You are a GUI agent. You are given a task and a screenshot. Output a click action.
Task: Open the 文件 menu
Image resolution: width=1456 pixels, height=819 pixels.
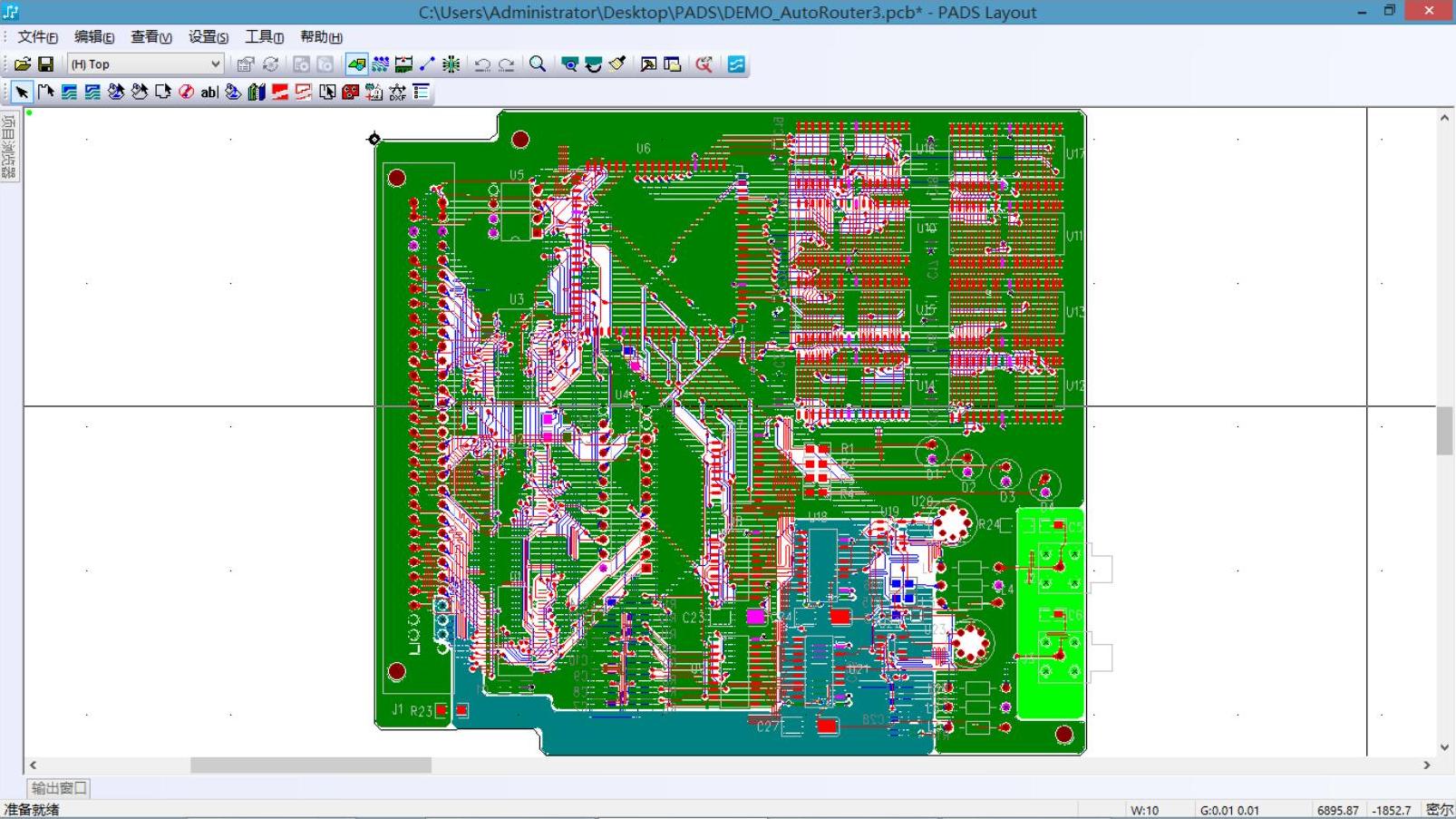[37, 37]
